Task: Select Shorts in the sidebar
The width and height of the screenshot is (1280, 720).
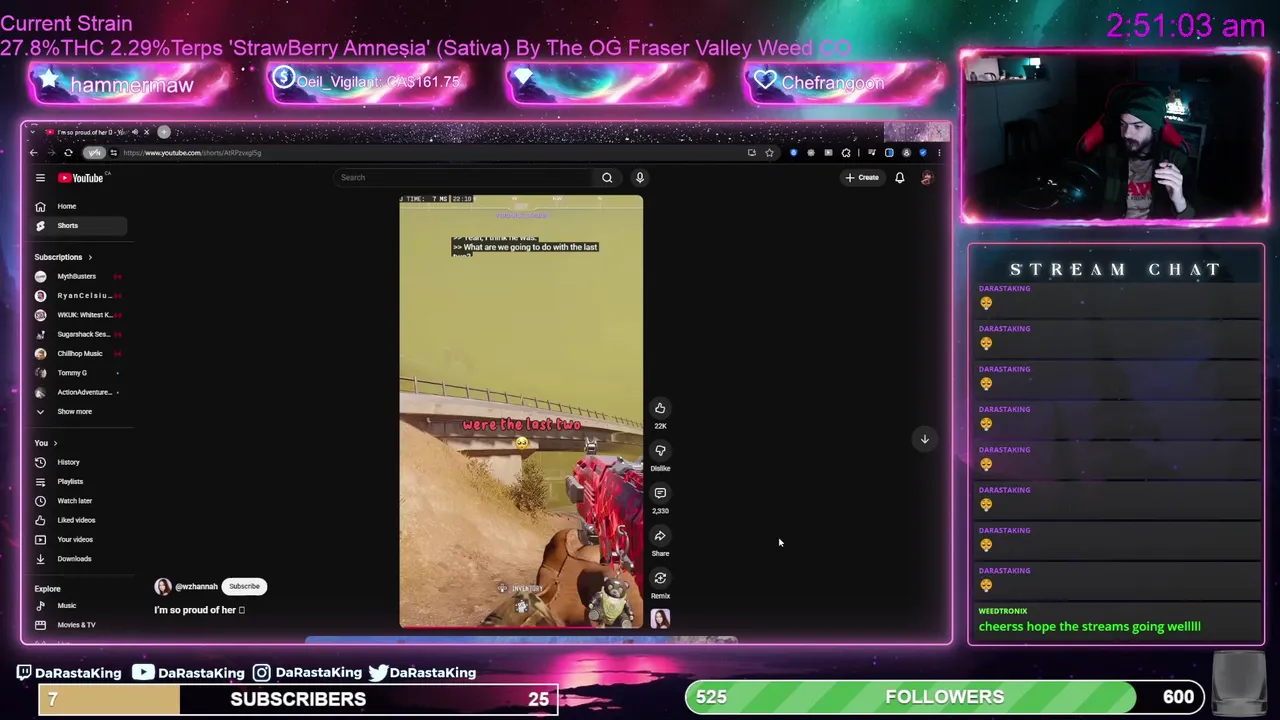Action: (78, 226)
